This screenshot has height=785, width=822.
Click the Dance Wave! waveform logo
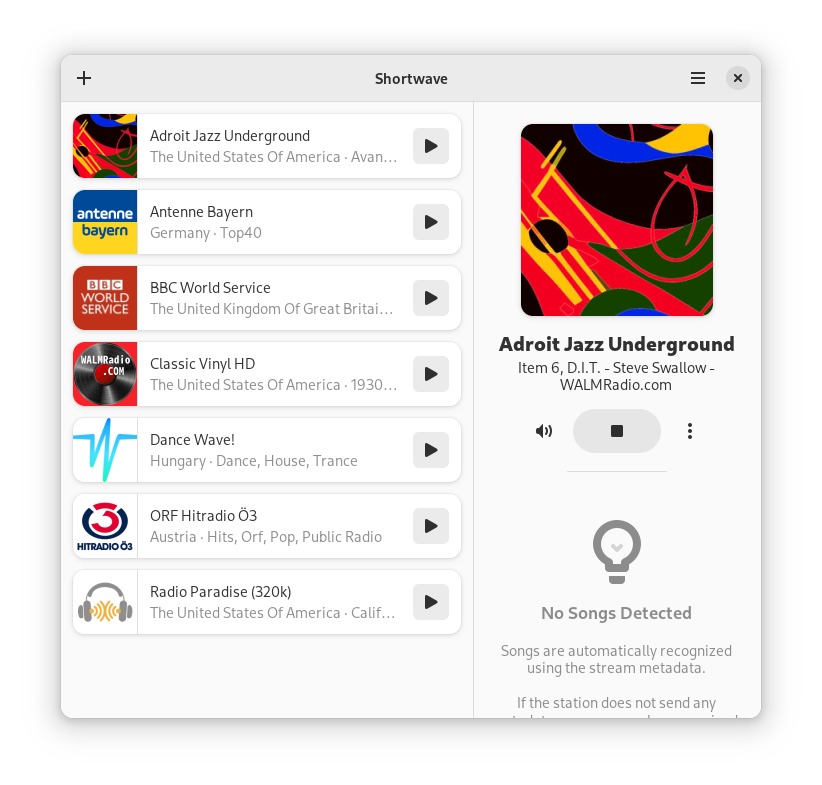(x=105, y=450)
